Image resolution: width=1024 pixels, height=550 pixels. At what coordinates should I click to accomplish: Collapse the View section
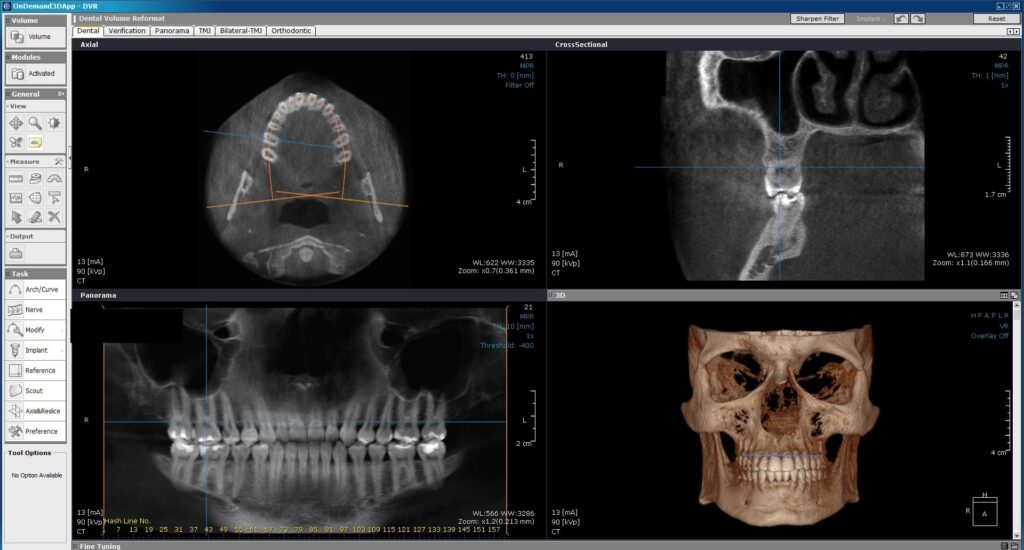[x=8, y=106]
